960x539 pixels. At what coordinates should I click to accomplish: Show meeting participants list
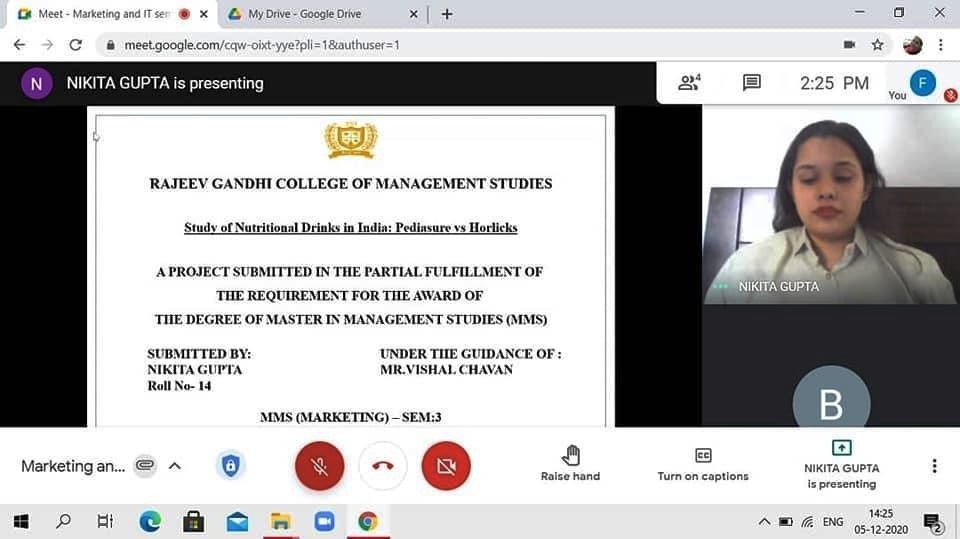(689, 83)
